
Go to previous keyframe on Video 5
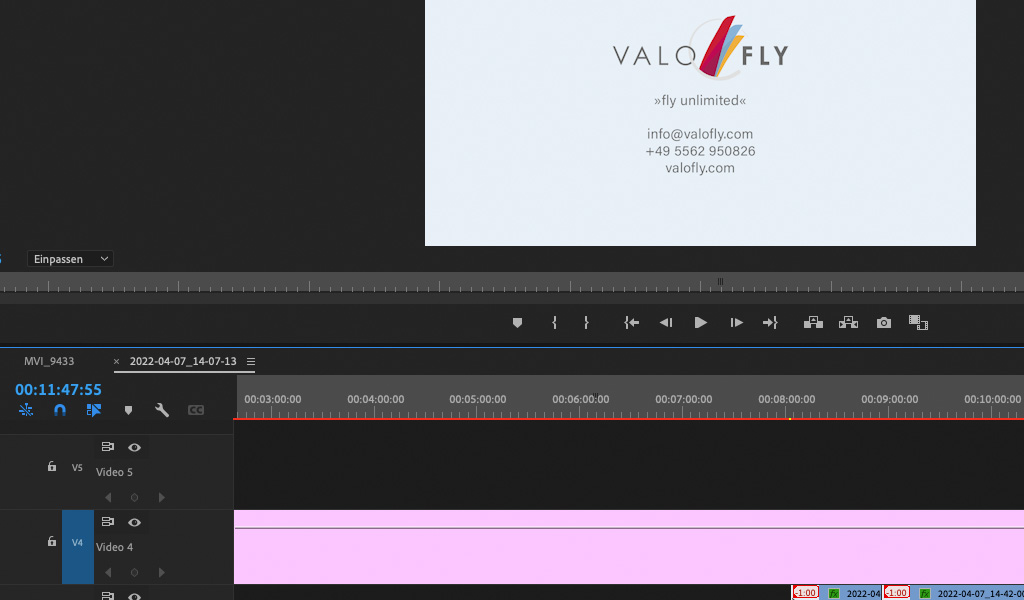108,497
